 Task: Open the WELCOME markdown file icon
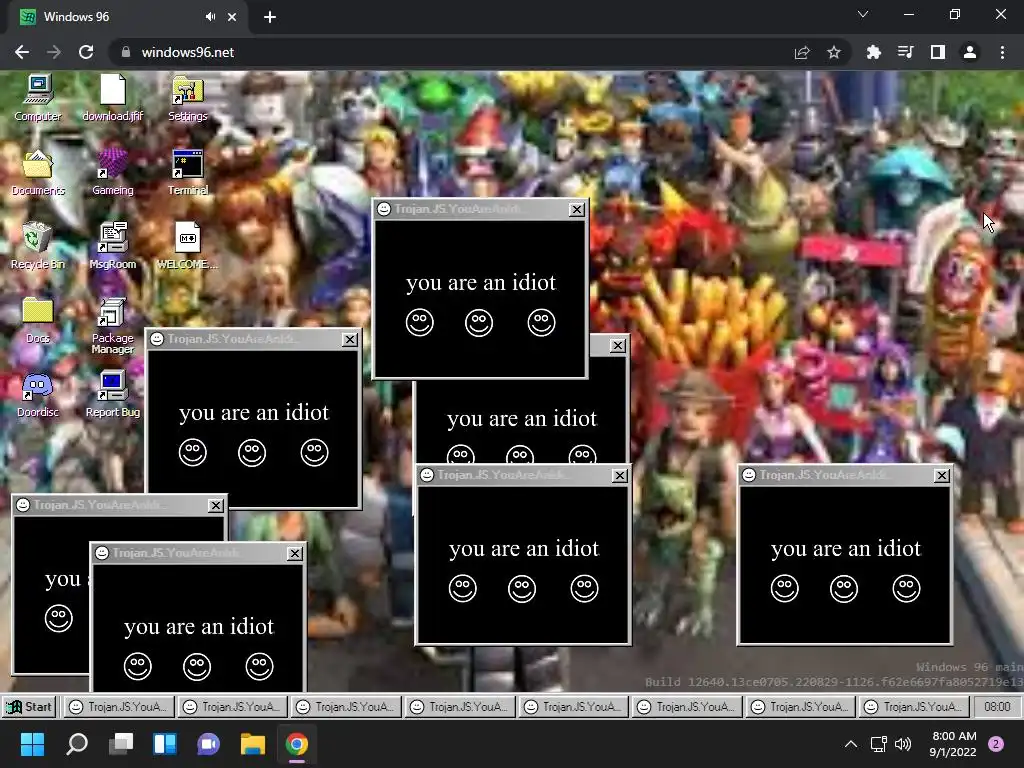187,246
